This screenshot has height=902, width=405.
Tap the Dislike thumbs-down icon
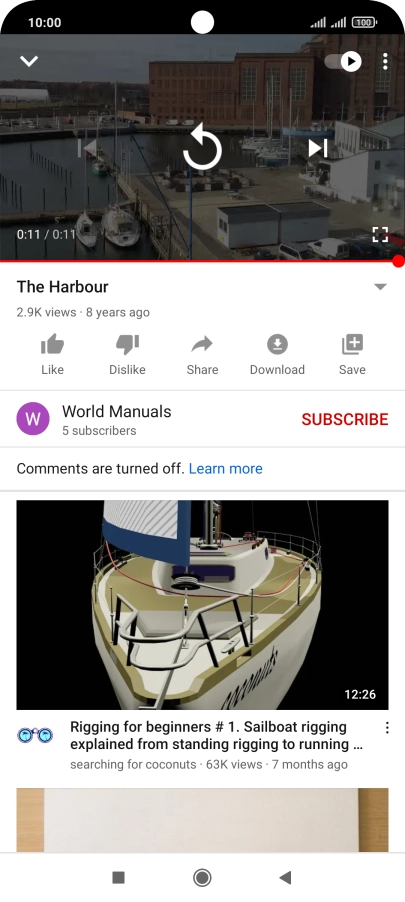pos(127,345)
